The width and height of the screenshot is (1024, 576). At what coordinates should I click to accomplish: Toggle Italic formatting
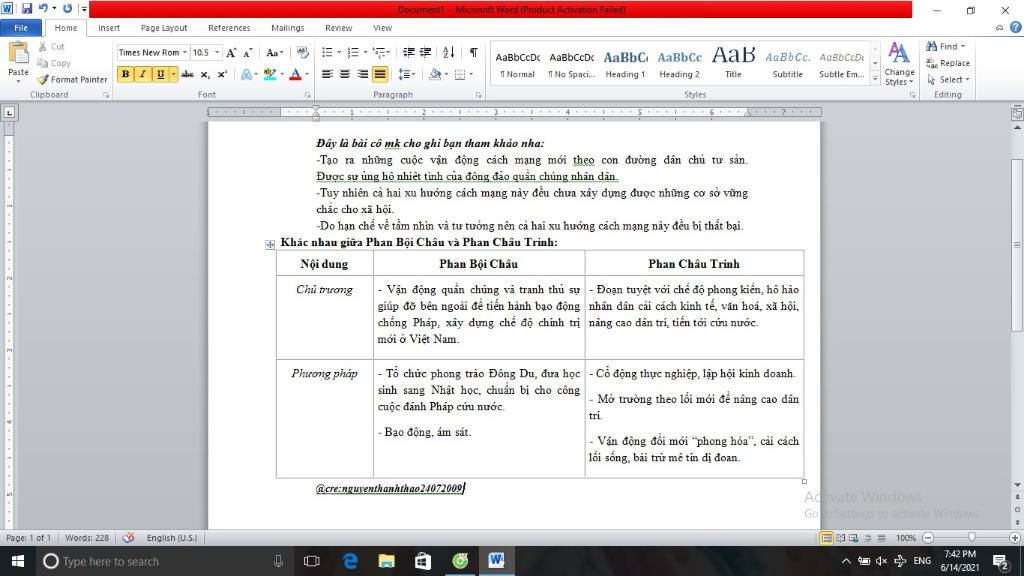tap(142, 74)
